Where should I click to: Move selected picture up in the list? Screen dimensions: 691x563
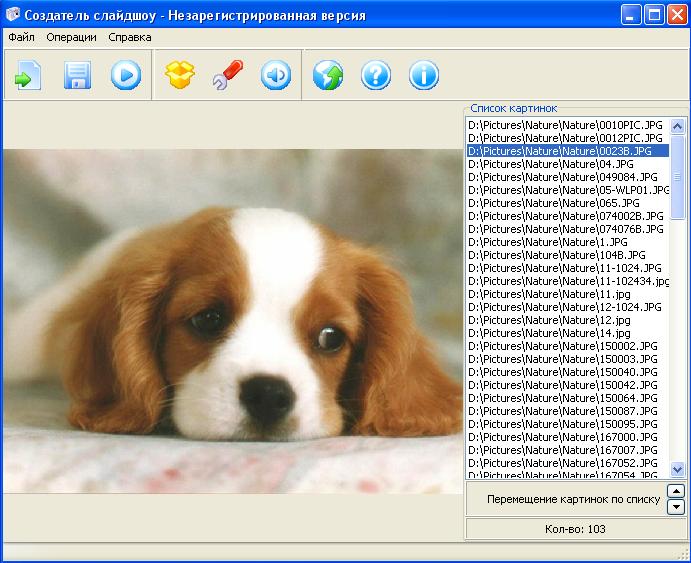pos(675,491)
